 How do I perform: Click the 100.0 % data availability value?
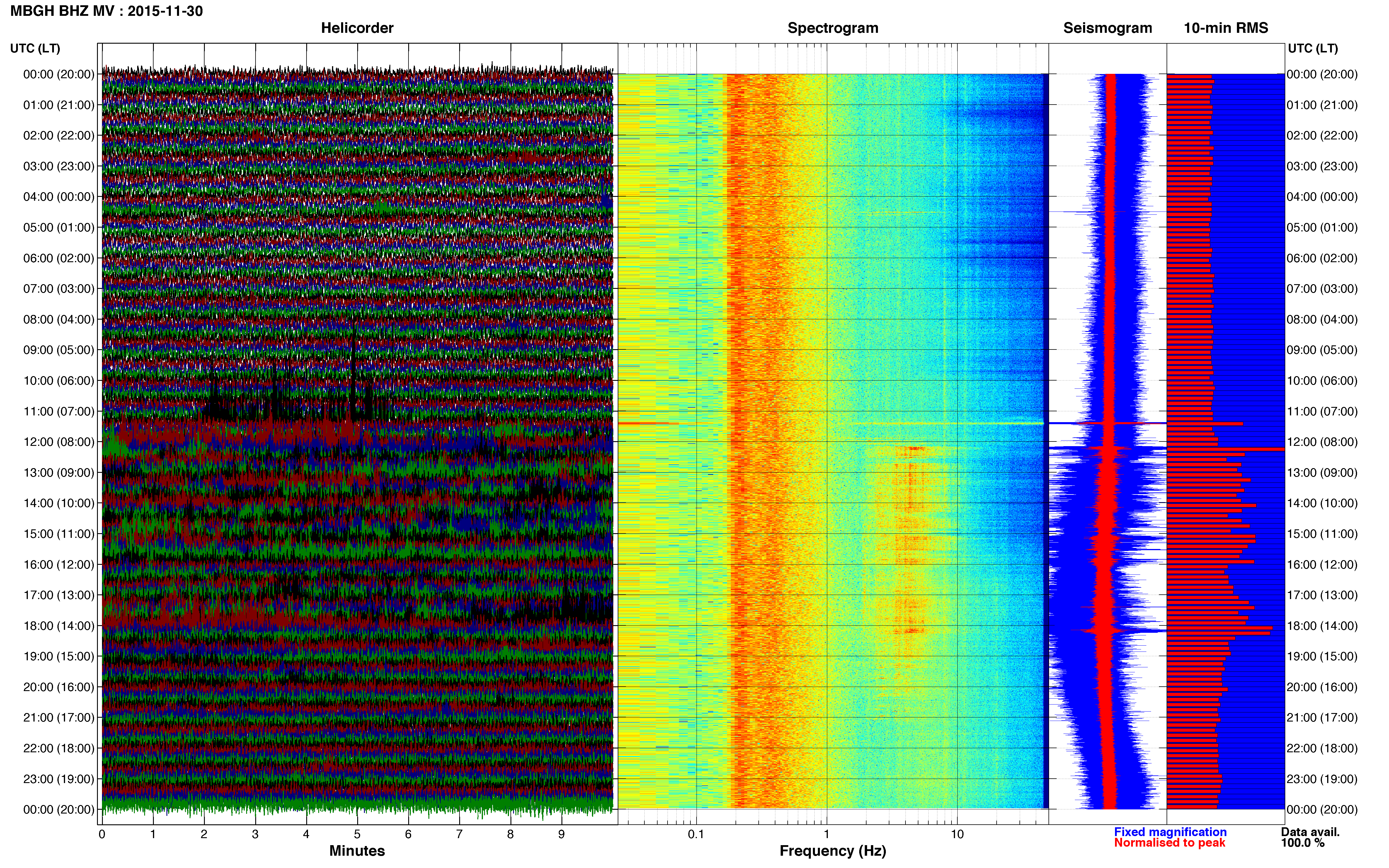point(1302,843)
